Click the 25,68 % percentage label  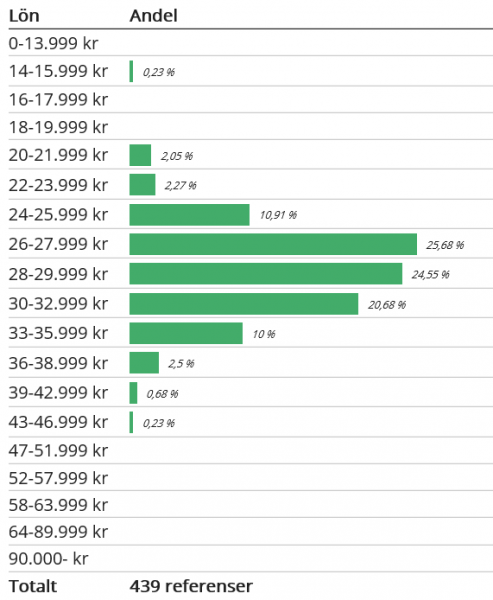tap(445, 245)
